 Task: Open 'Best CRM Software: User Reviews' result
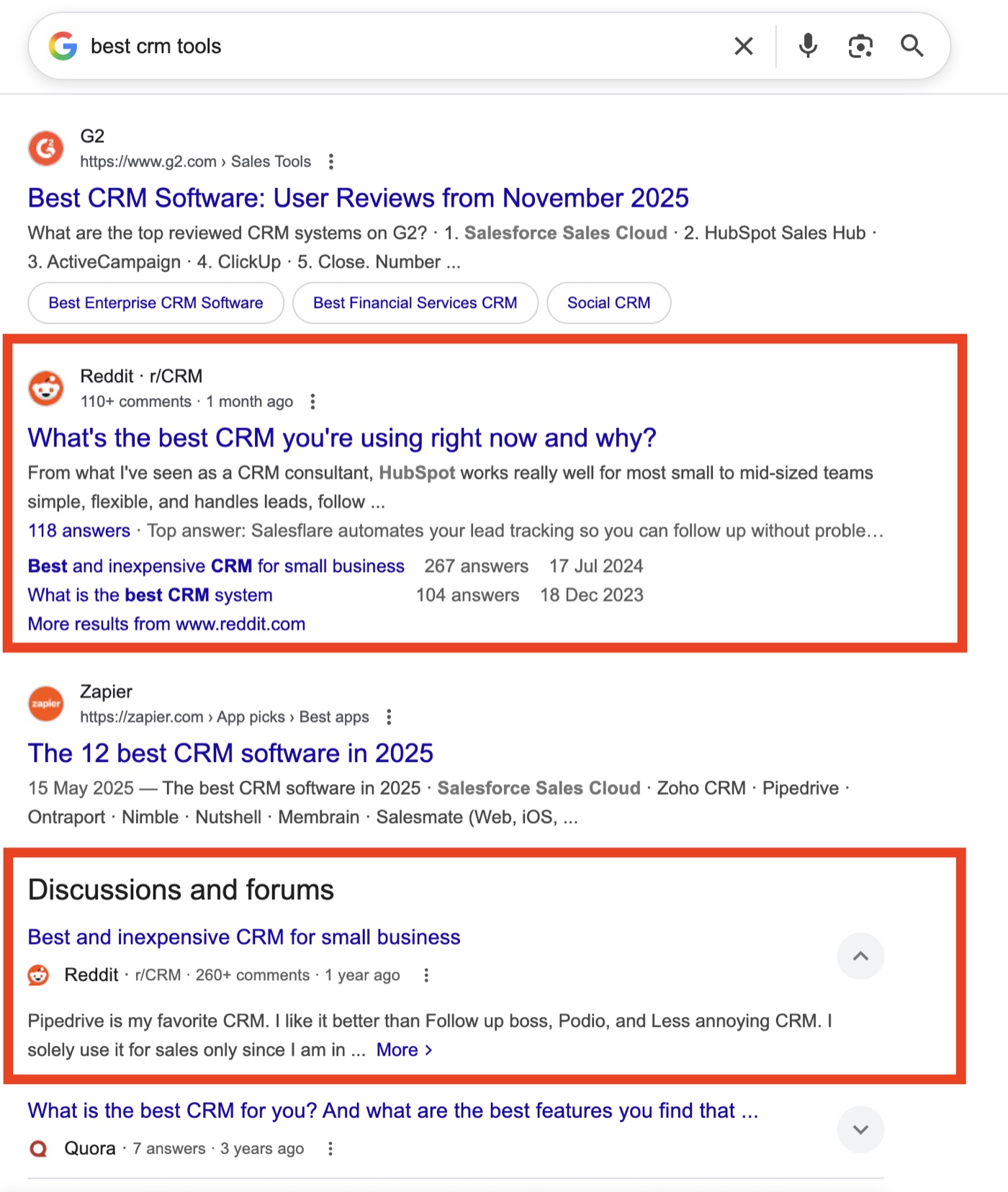359,197
